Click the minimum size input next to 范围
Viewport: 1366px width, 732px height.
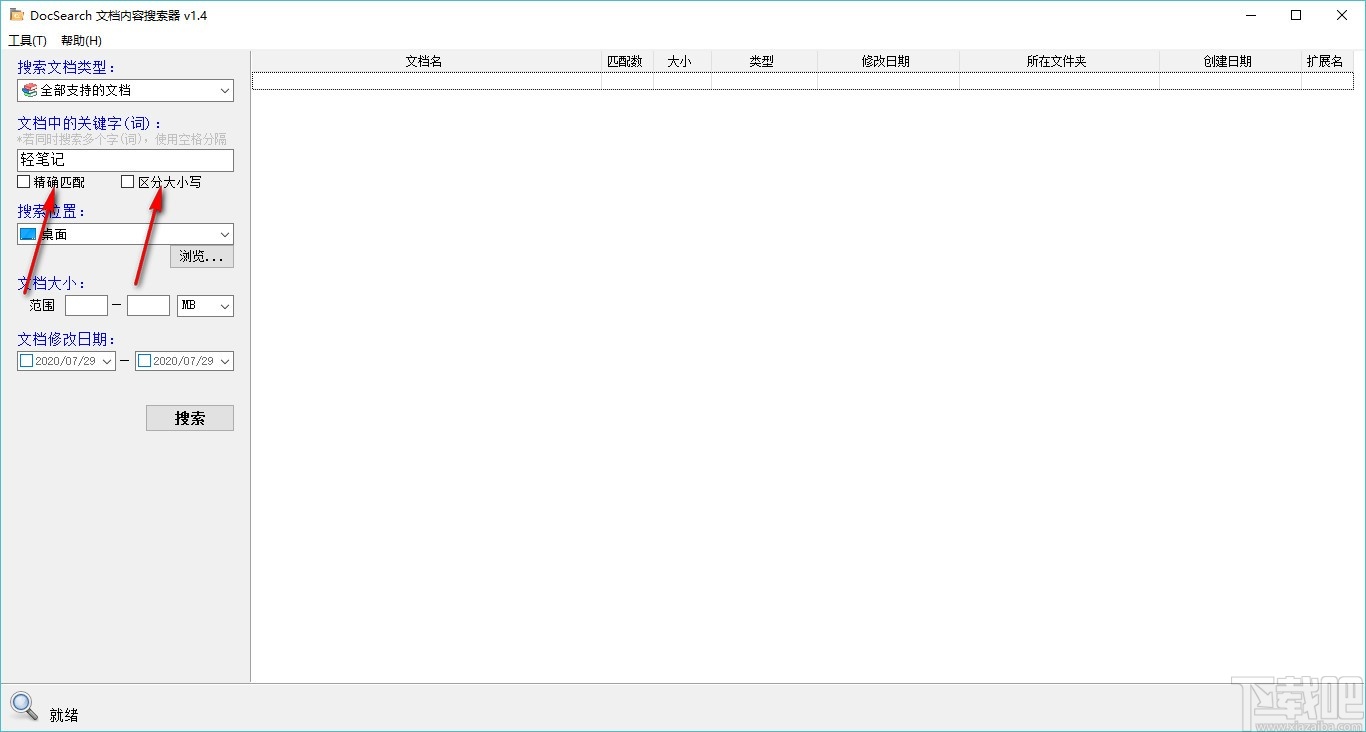[x=86, y=305]
